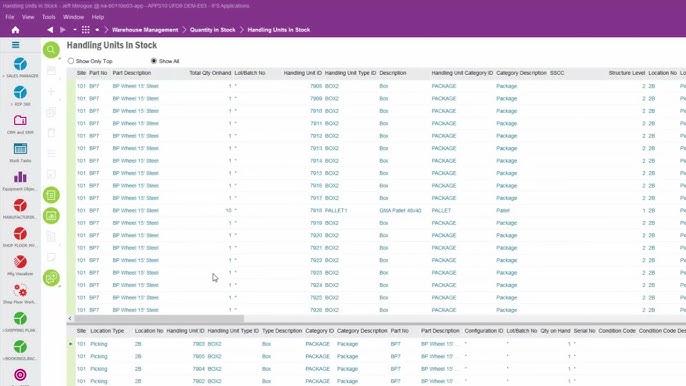Open Mfg Visualizer shortcut icon

point(20,262)
